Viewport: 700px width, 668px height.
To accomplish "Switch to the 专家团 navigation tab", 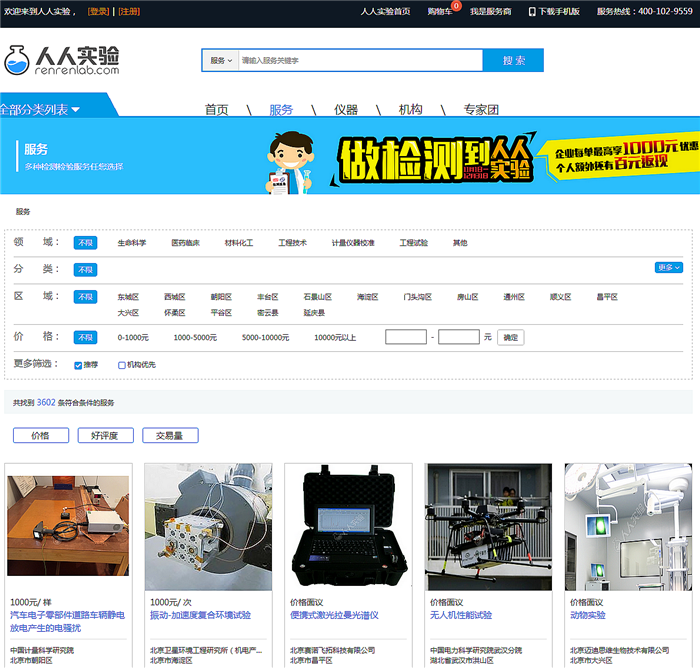I will coord(481,109).
